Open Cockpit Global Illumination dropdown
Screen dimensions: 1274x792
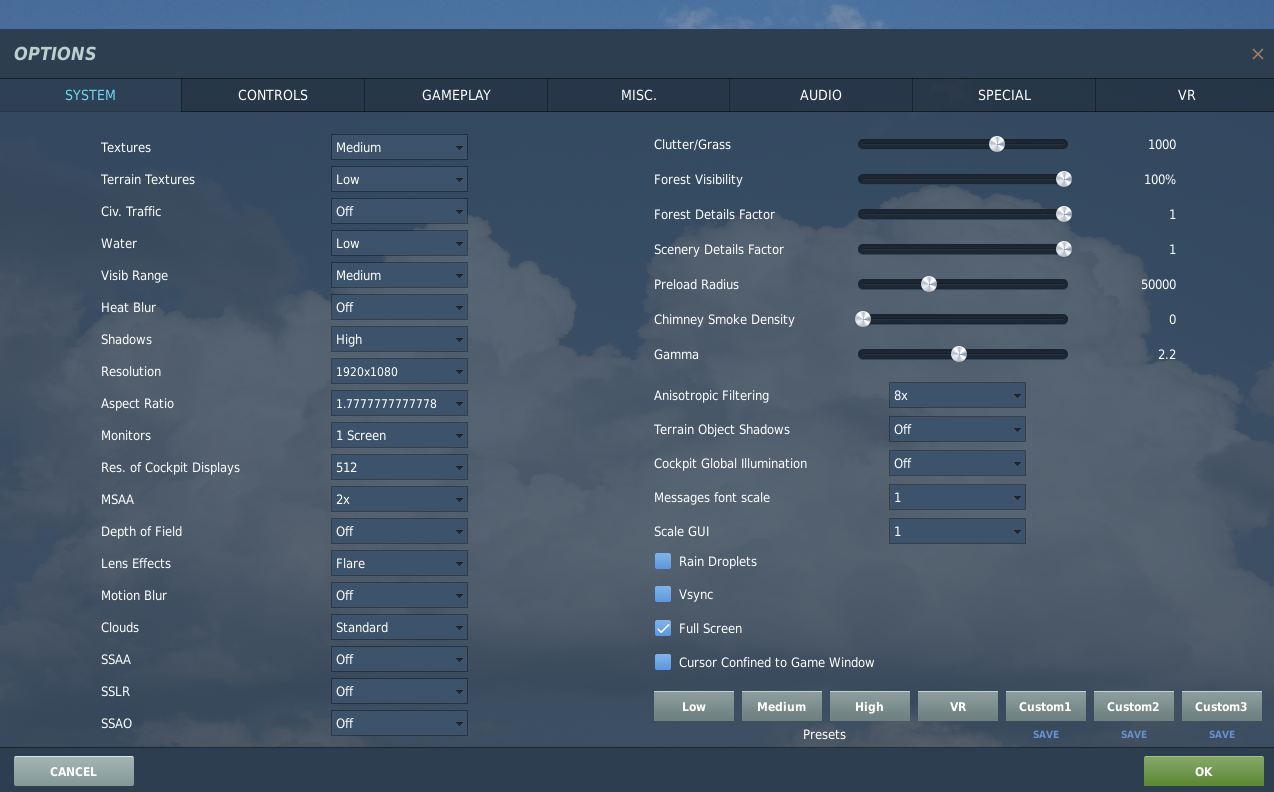coord(957,463)
